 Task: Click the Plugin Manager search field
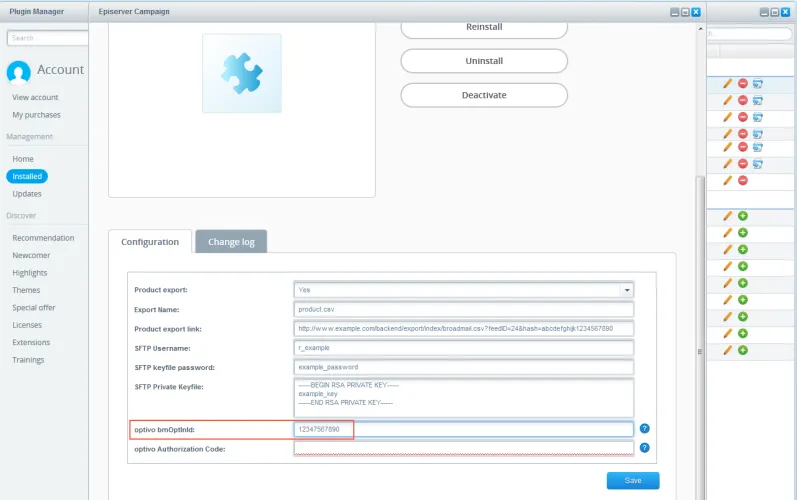[47, 38]
